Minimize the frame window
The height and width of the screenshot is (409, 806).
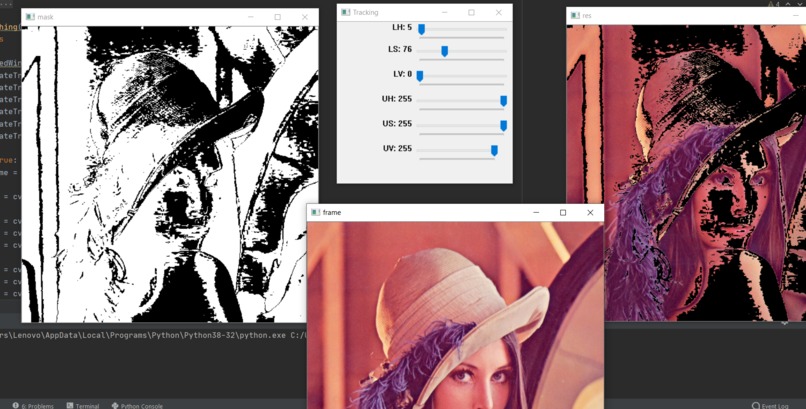point(536,212)
